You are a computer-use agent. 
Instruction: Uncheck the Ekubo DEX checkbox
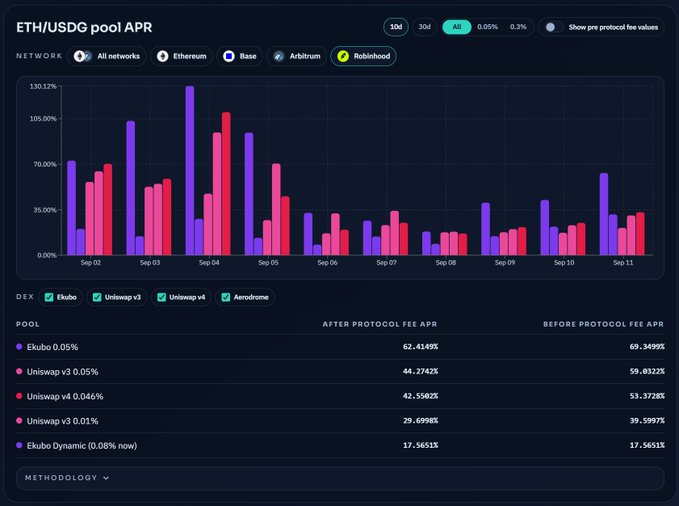(49, 297)
